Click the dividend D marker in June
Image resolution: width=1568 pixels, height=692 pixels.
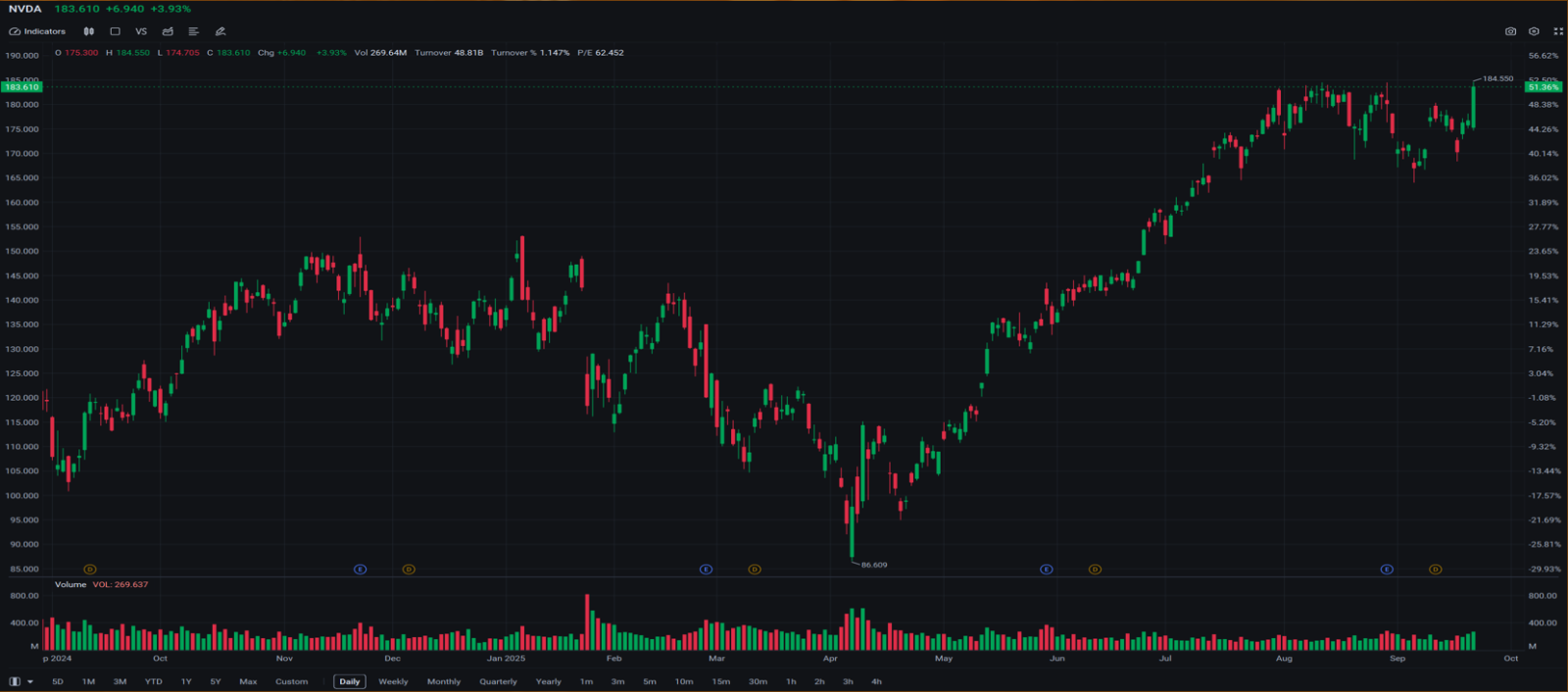point(1095,569)
